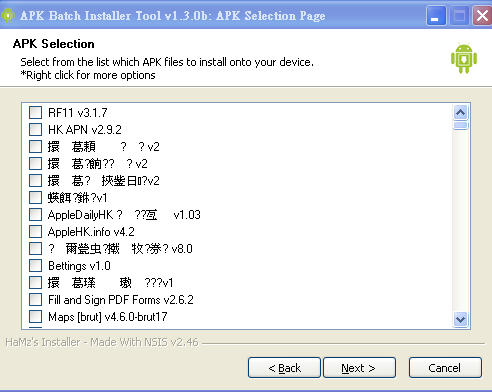This screenshot has height=392, width=492.
Task: Select "Fill and Sign PDF Forms v2.6.2" entry
Action: point(121,300)
